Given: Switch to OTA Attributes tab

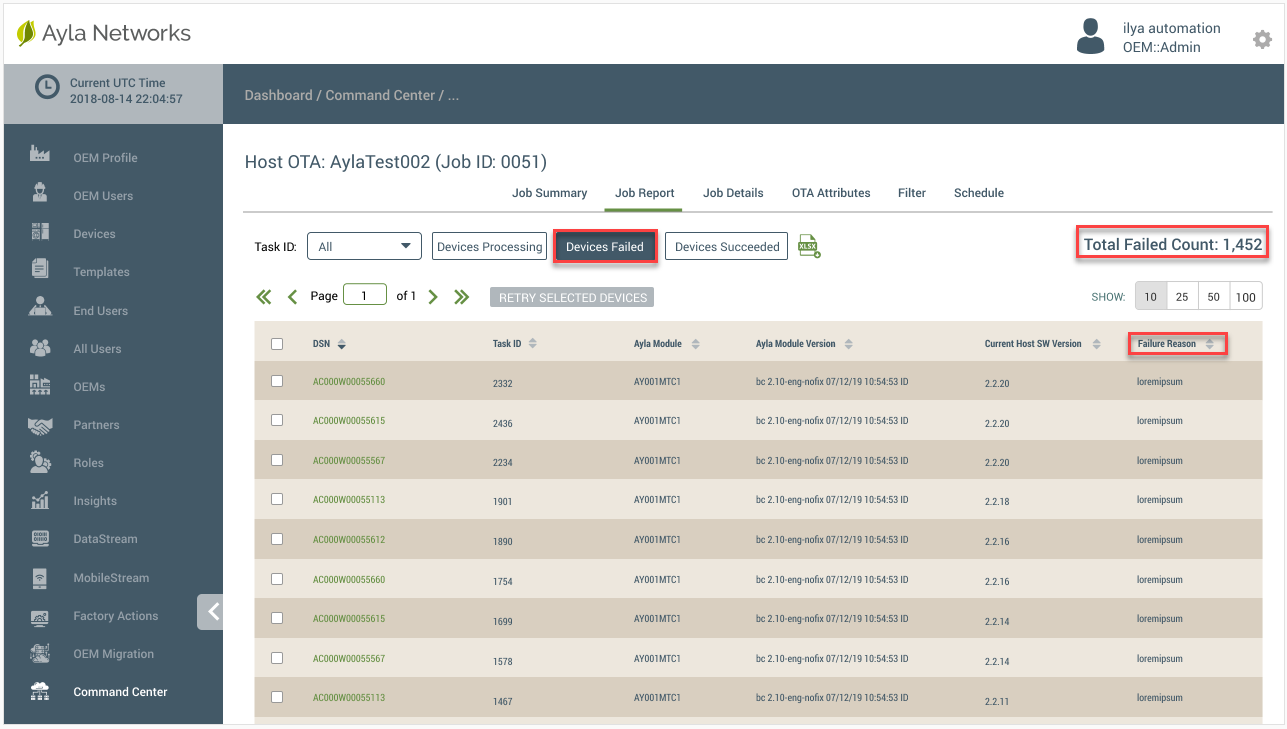Looking at the screenshot, I should click(x=831, y=193).
